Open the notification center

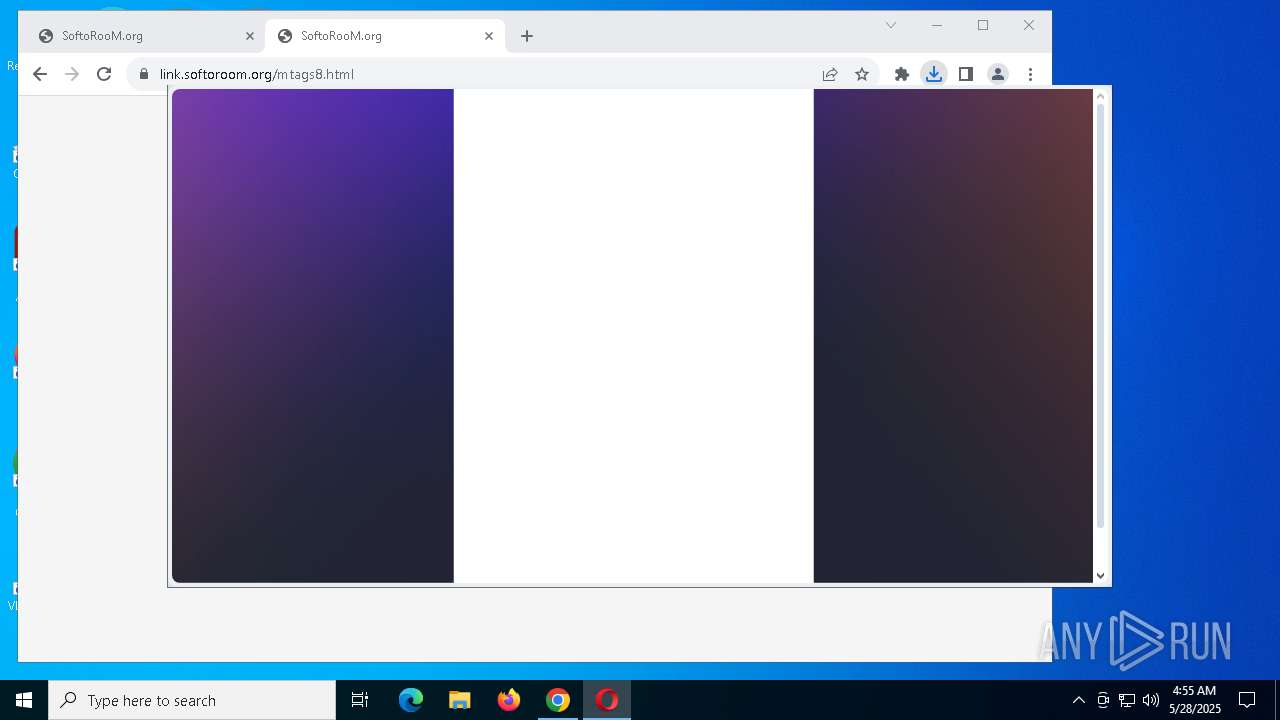[x=1247, y=700]
